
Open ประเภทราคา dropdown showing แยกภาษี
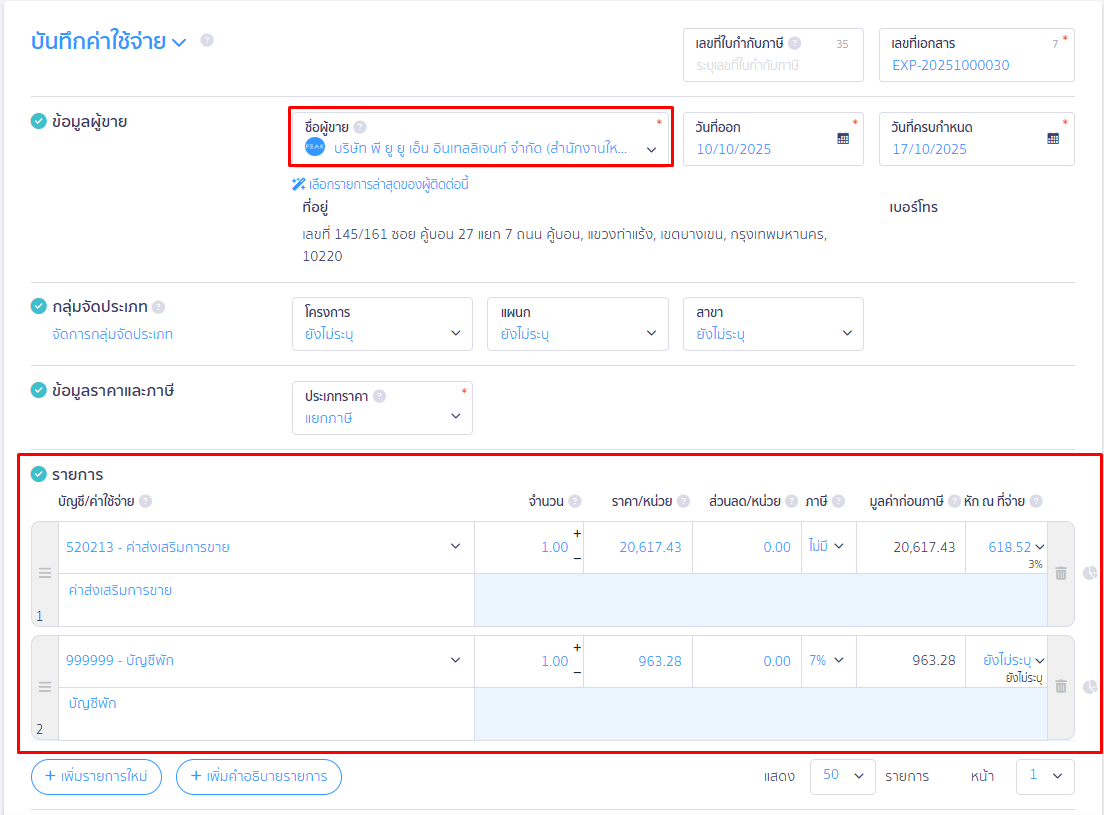pyautogui.click(x=382, y=408)
